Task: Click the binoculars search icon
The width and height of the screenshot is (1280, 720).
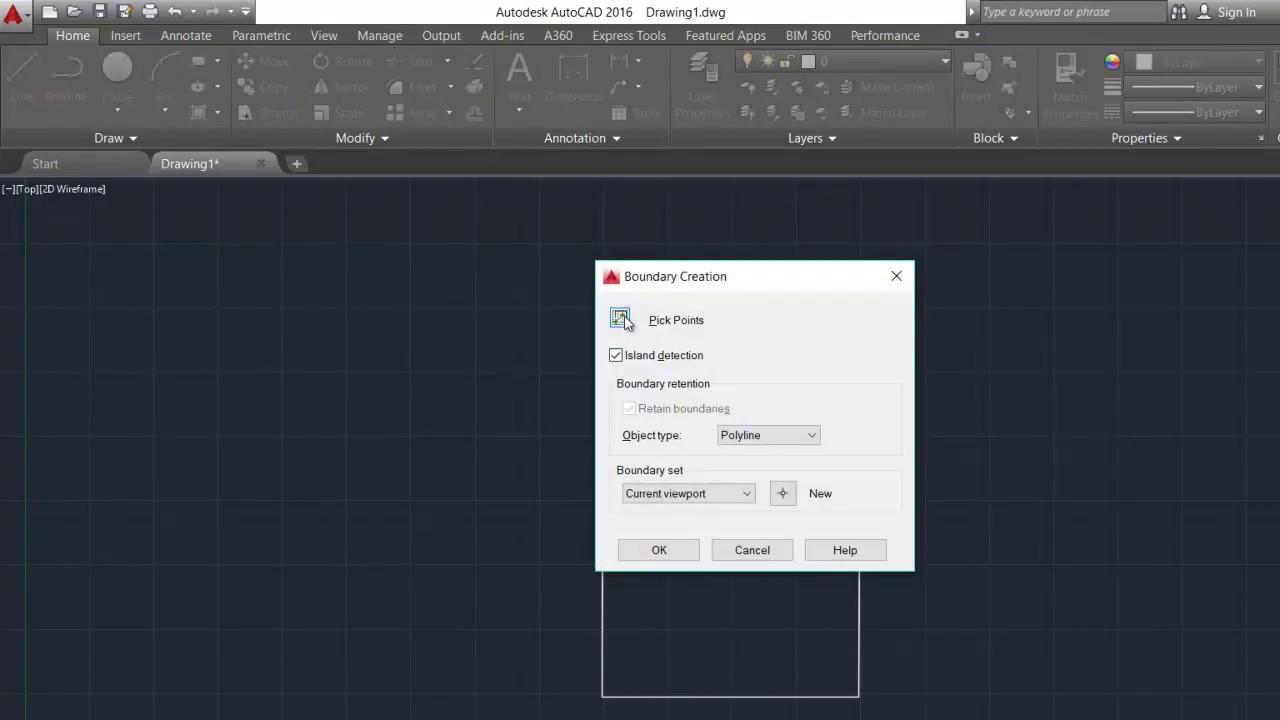Action: 1179,12
